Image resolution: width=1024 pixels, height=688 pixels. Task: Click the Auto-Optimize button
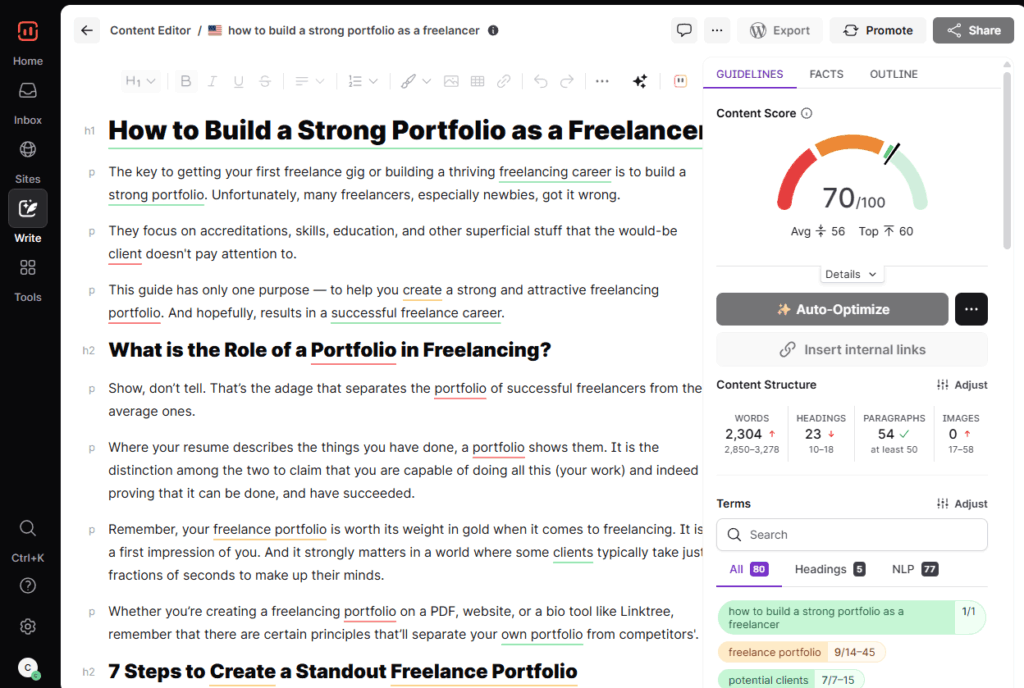coord(832,309)
